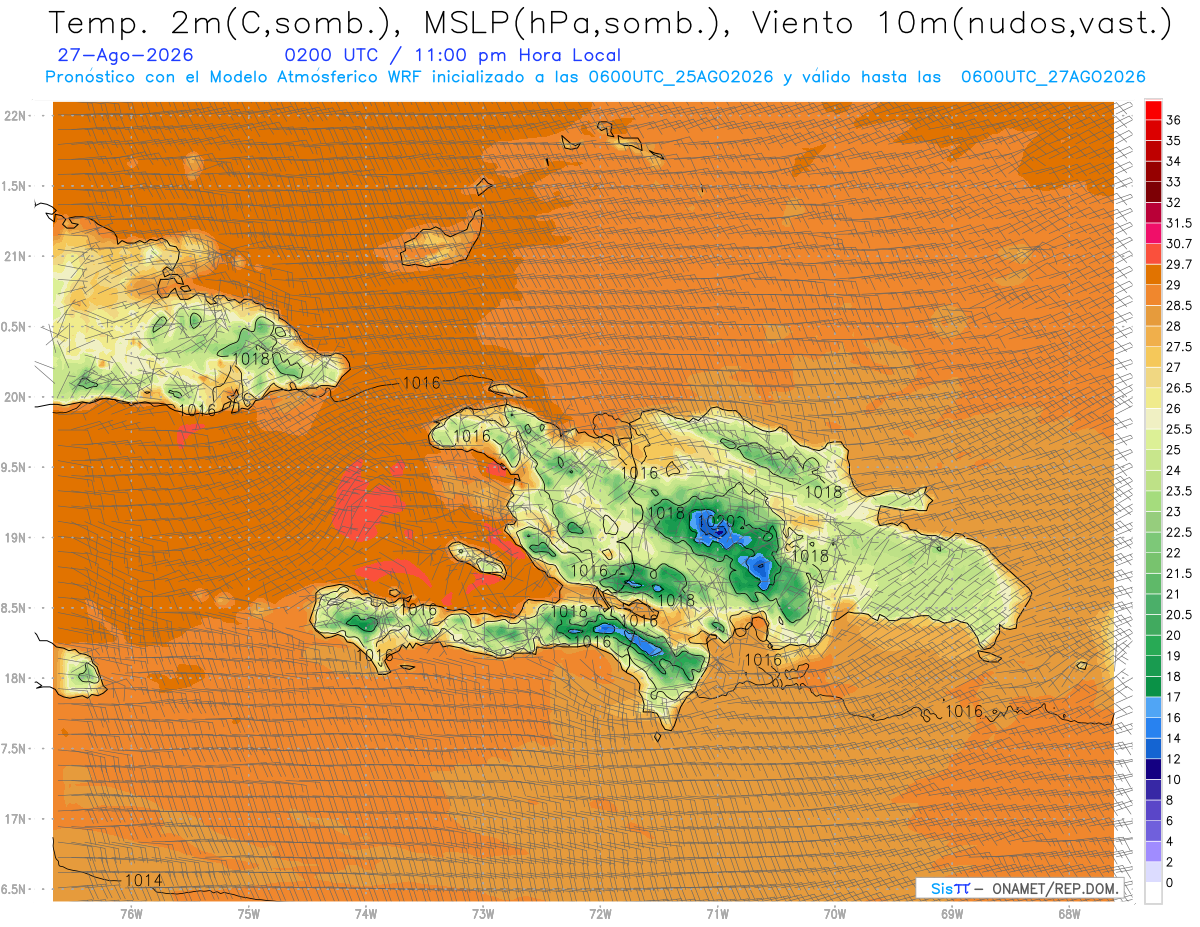Viewport: 1200px width, 927px height.
Task: Click the "68W" longitude label
Action: pos(1069,914)
